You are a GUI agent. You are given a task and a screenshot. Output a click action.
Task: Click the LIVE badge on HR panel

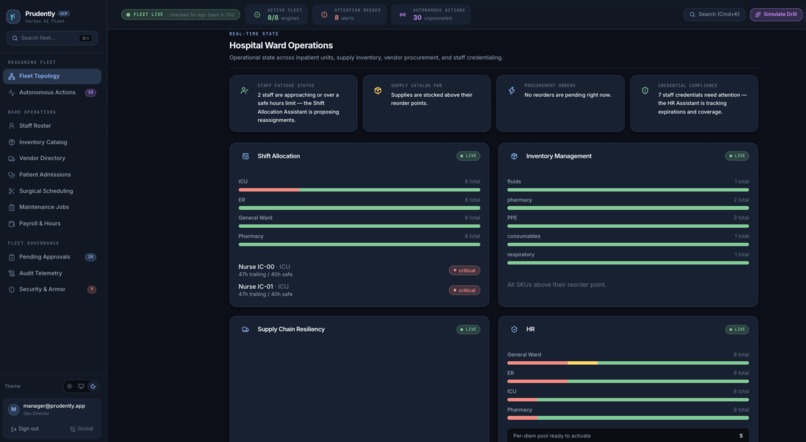[x=737, y=329]
